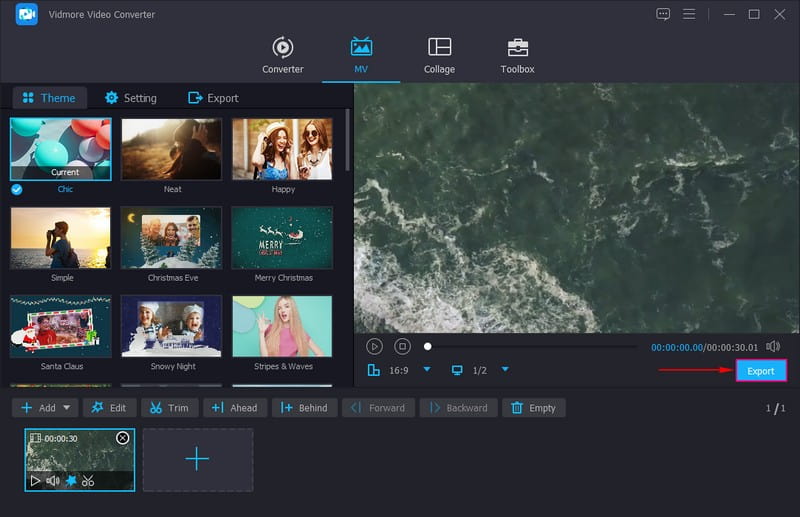The width and height of the screenshot is (800, 517).
Task: Open the Add dropdown arrow
Action: tap(68, 408)
